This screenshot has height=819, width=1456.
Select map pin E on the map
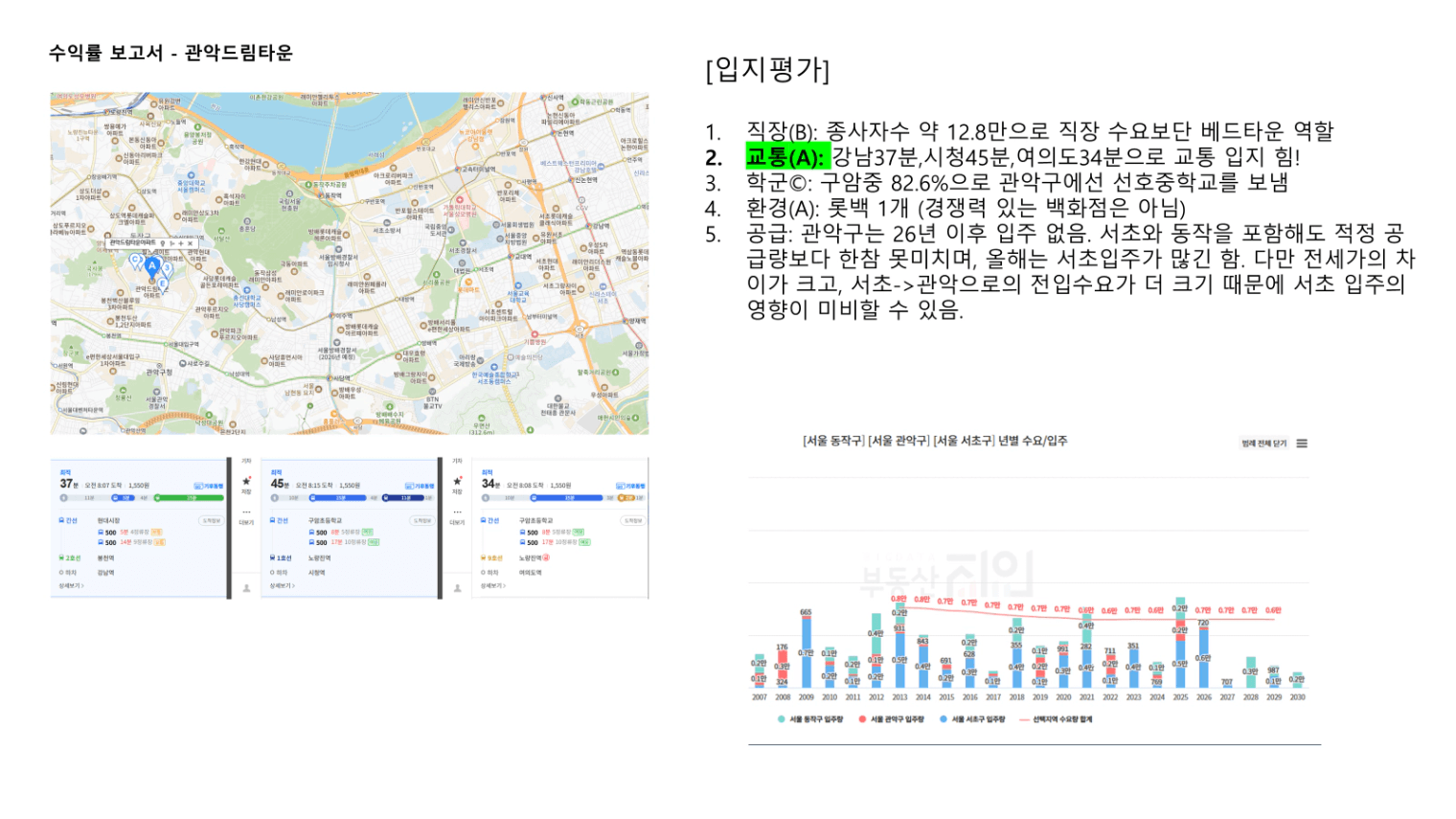coord(163,284)
